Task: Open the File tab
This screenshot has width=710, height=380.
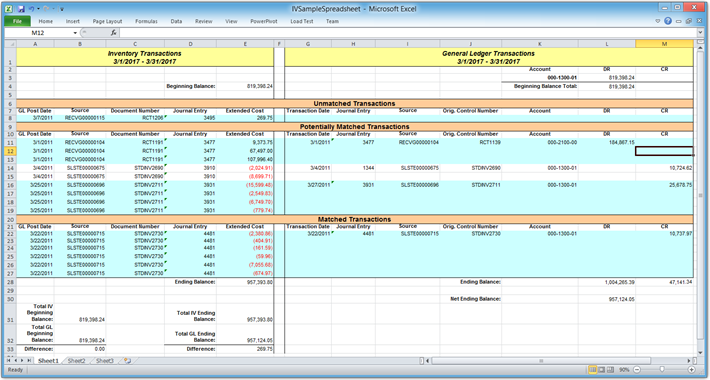Action: coord(17,21)
